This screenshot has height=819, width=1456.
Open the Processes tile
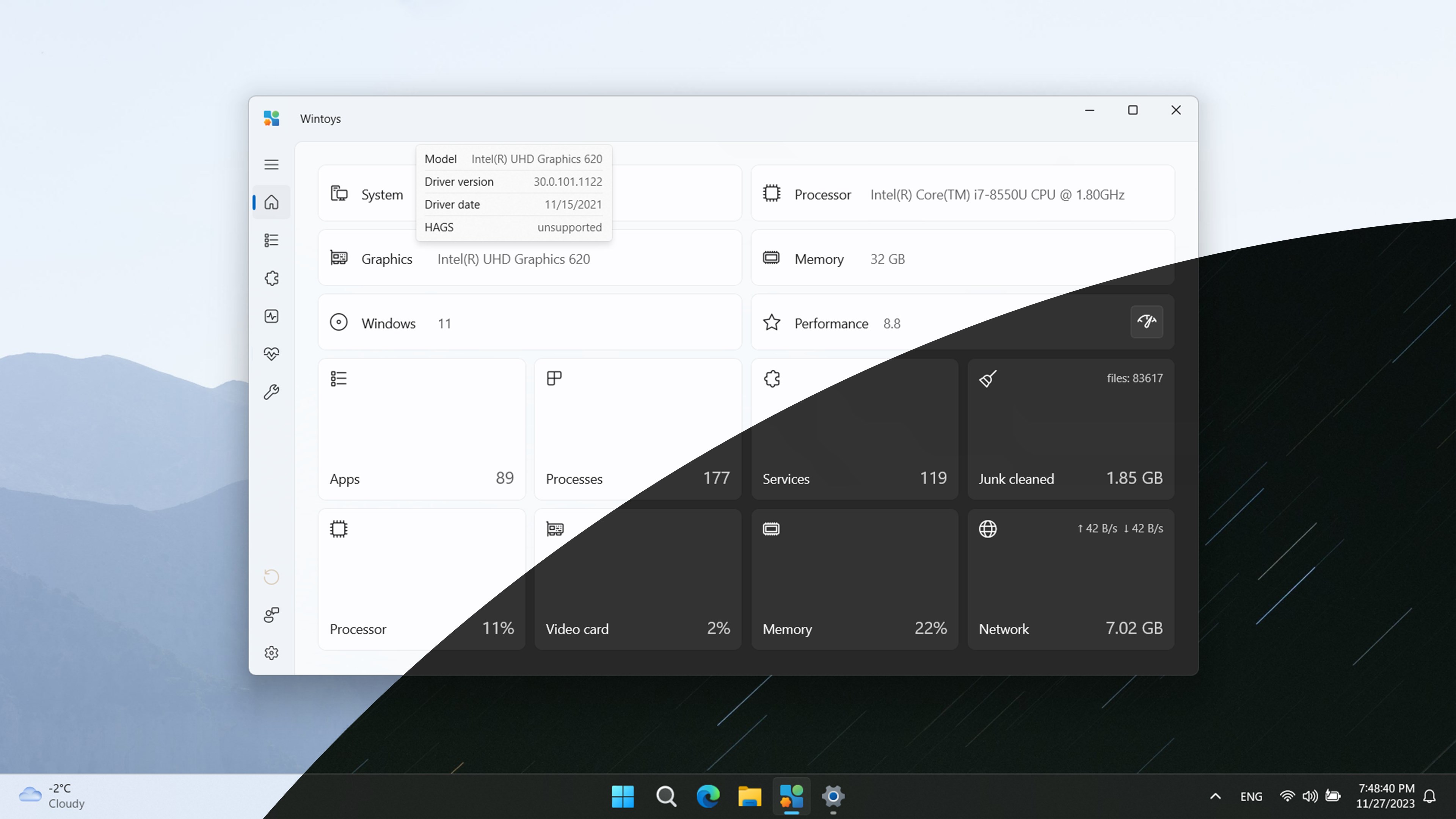[x=637, y=429]
